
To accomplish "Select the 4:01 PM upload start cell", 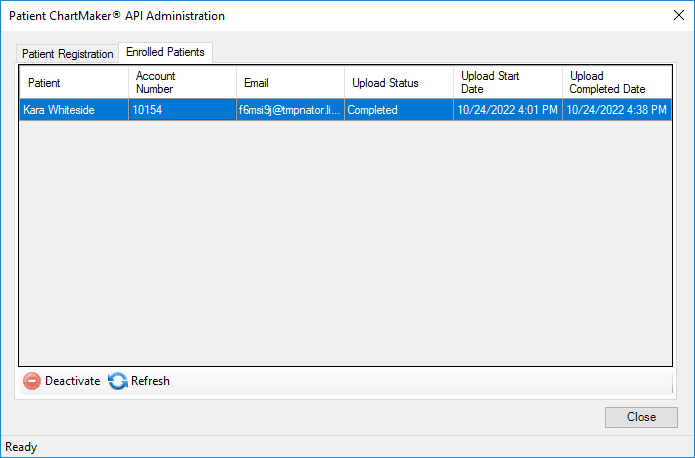I will (508, 110).
